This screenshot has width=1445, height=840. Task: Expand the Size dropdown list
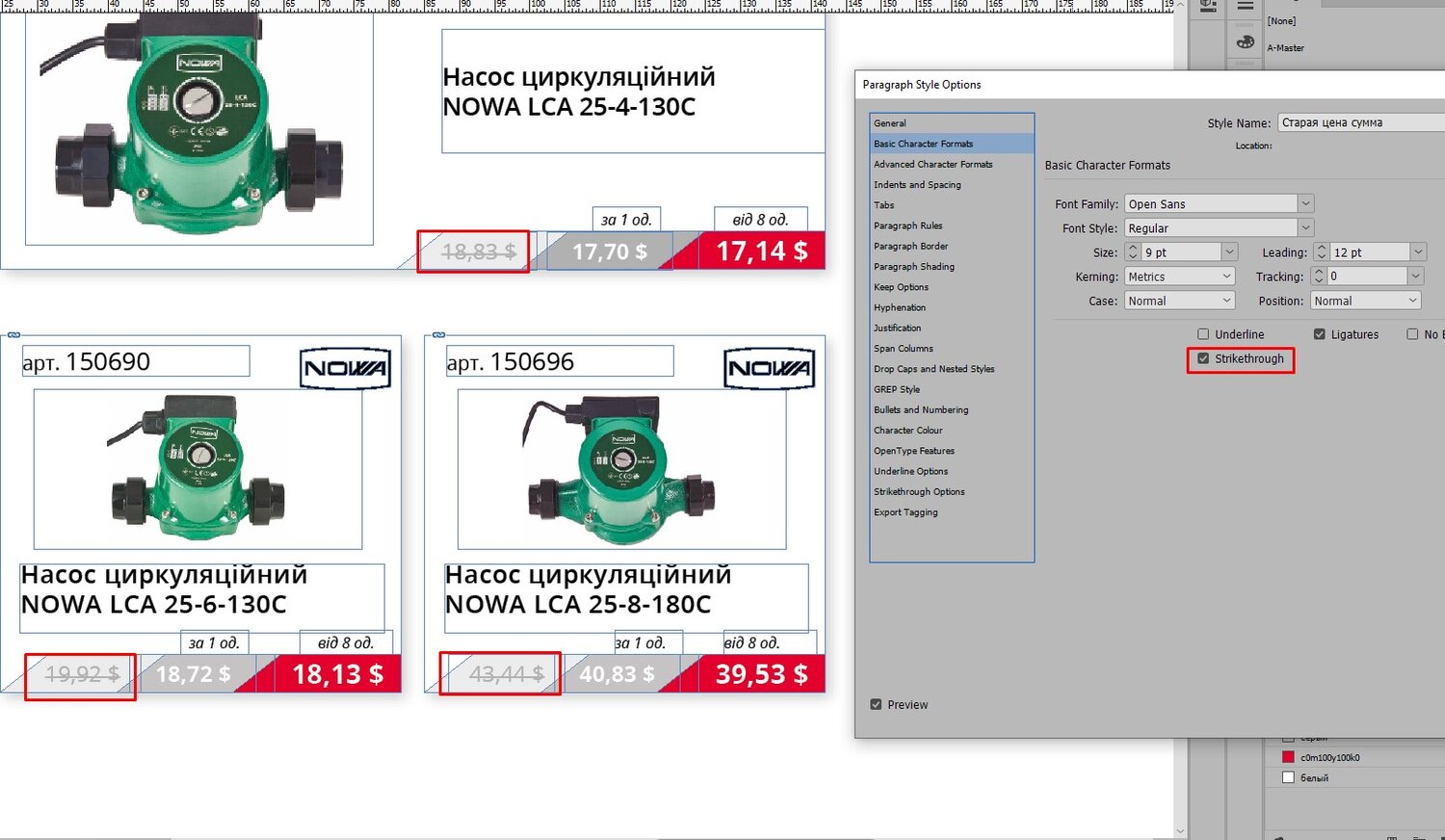1229,251
